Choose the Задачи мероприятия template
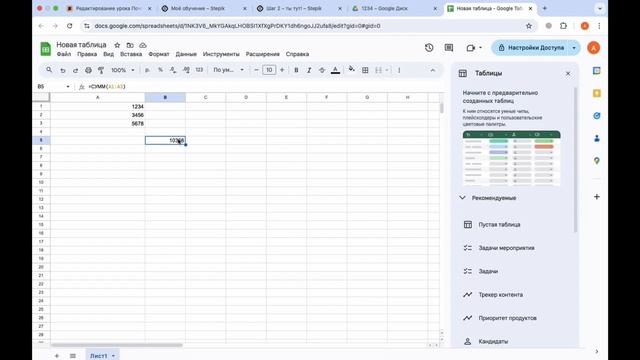Viewport: 640px width, 360px height. (x=506, y=248)
